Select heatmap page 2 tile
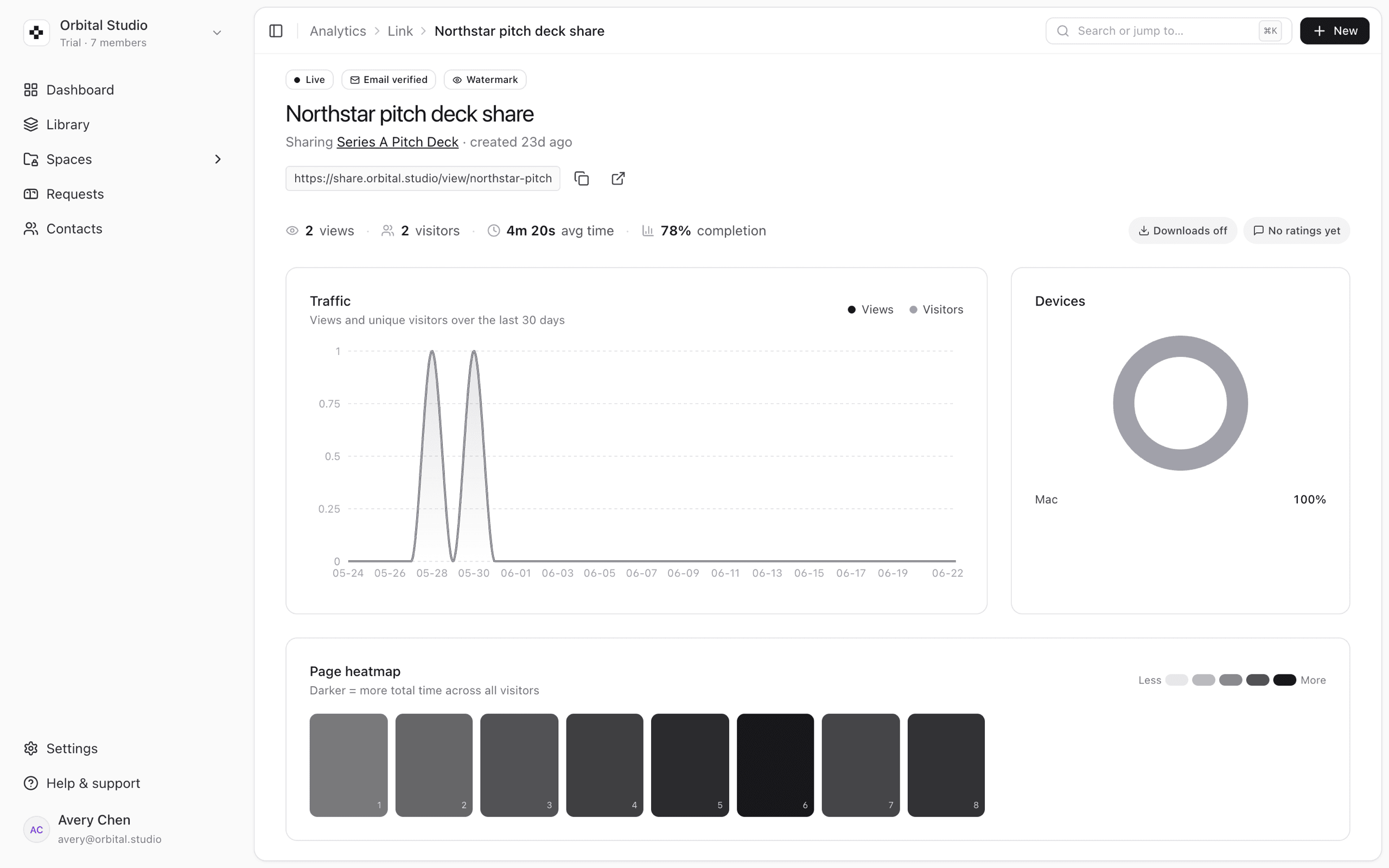1389x868 pixels. click(434, 765)
